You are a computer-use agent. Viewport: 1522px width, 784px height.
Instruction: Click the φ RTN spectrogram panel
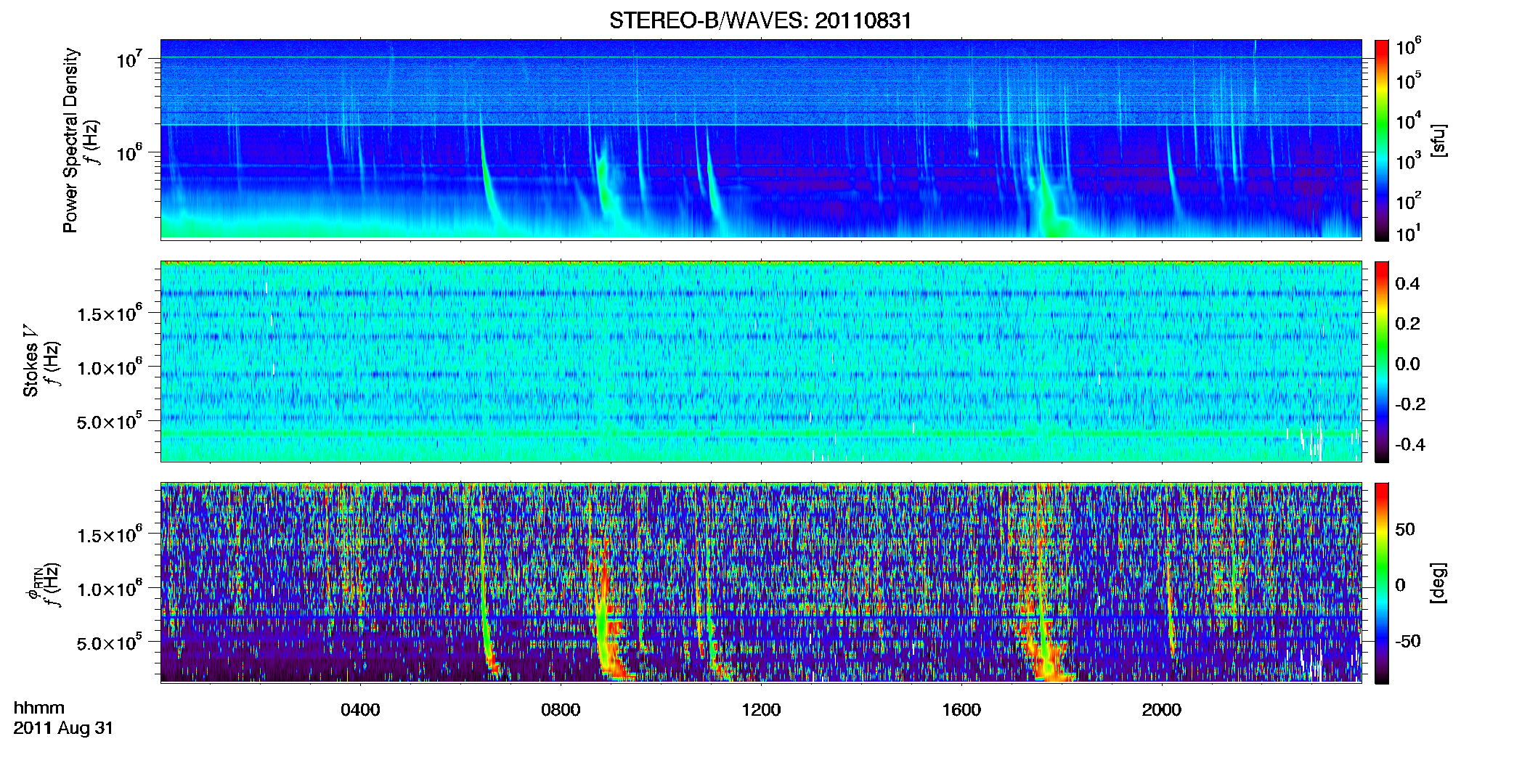[761, 583]
